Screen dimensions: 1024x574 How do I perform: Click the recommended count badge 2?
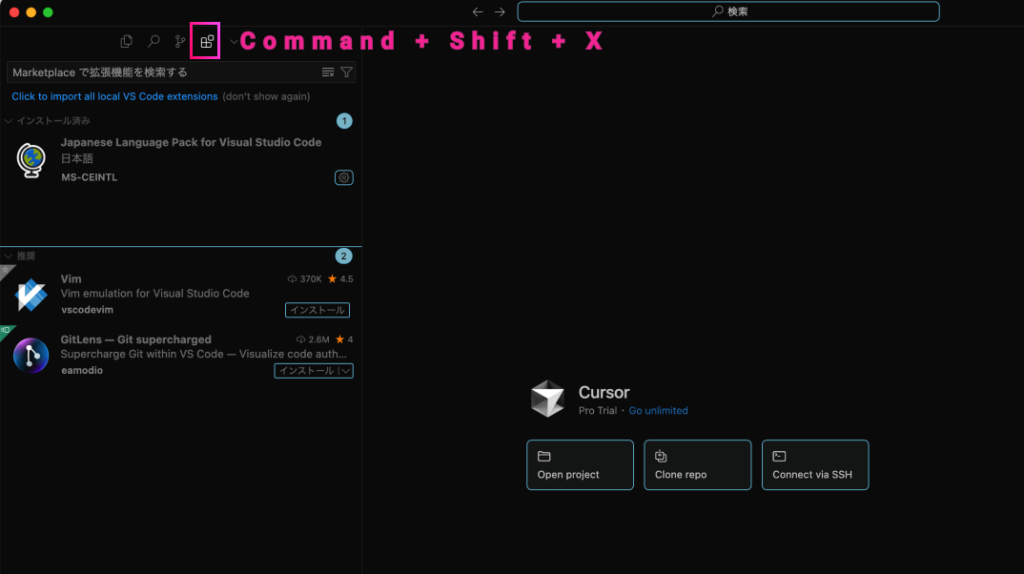344,256
